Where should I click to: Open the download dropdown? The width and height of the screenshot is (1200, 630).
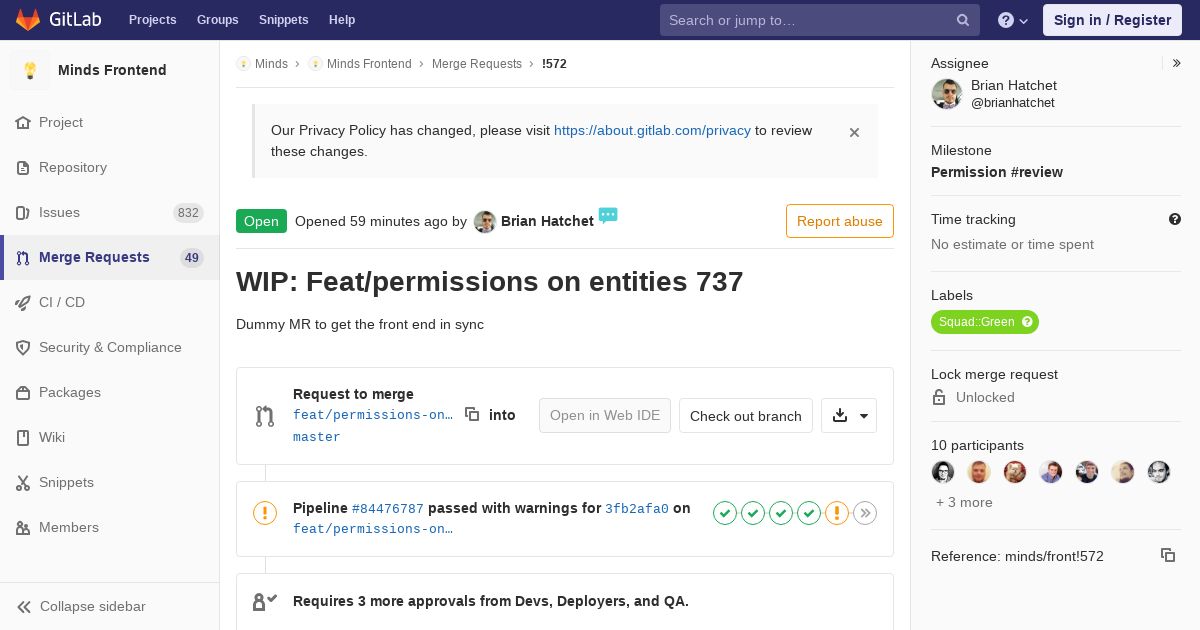pyautogui.click(x=849, y=416)
